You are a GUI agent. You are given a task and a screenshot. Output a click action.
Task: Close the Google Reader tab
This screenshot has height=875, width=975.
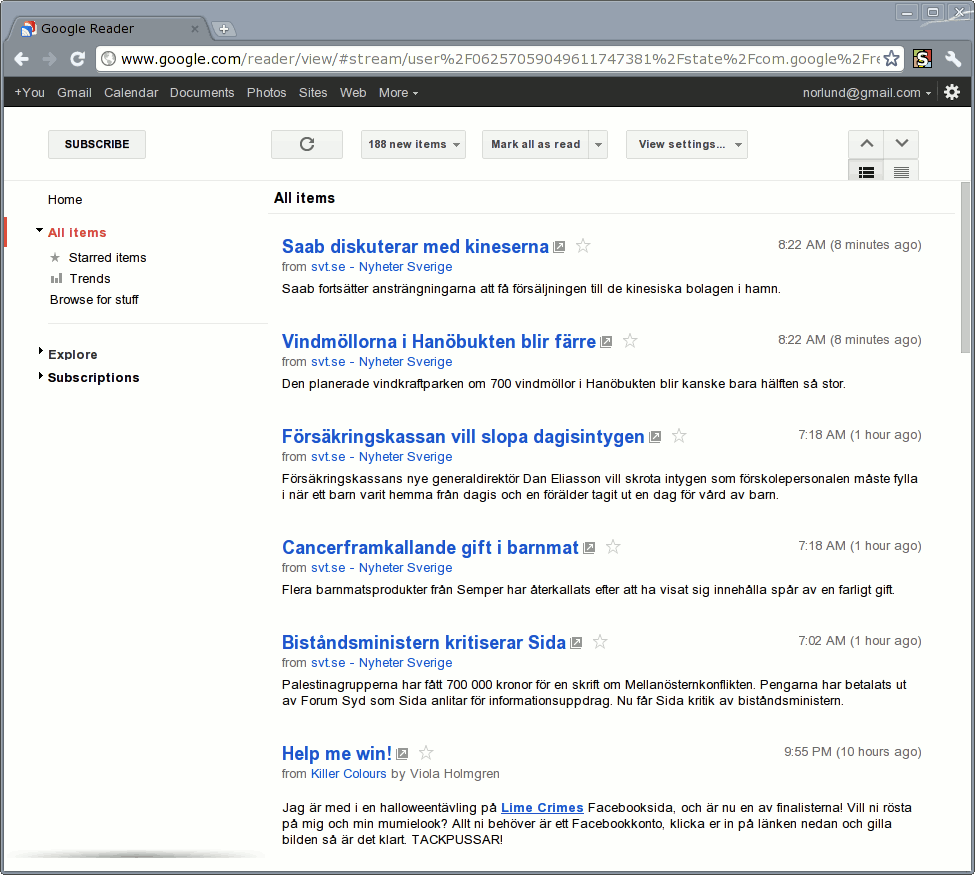195,29
